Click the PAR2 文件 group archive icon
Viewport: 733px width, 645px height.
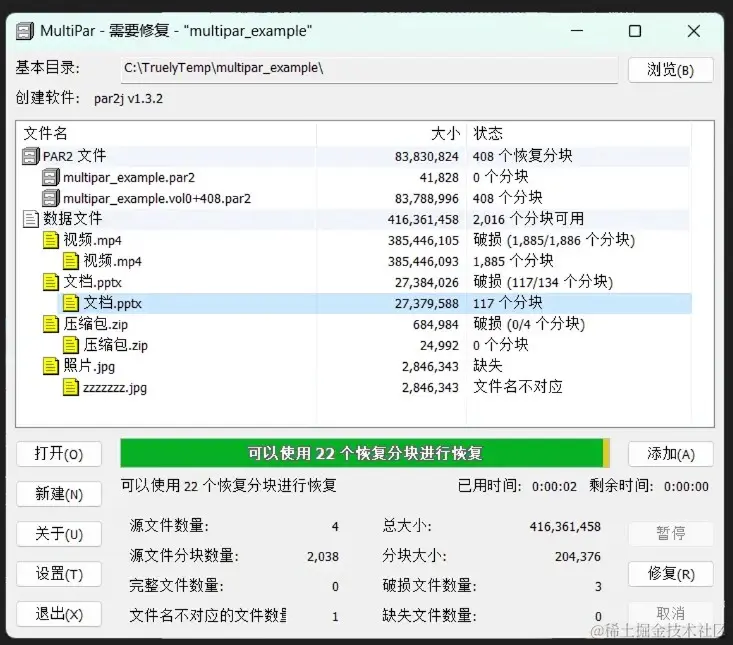point(31,156)
